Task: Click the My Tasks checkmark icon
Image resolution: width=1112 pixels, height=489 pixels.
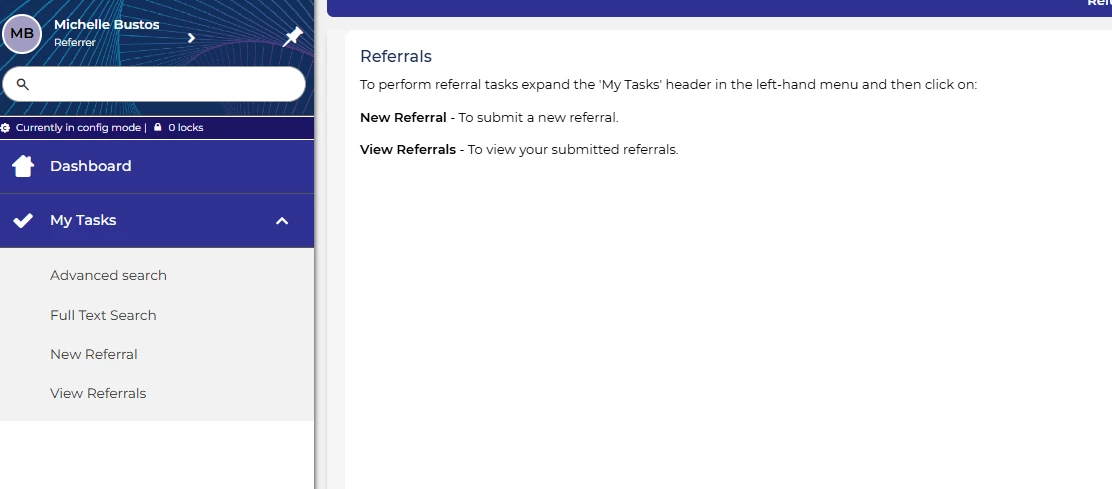Action: pos(23,220)
